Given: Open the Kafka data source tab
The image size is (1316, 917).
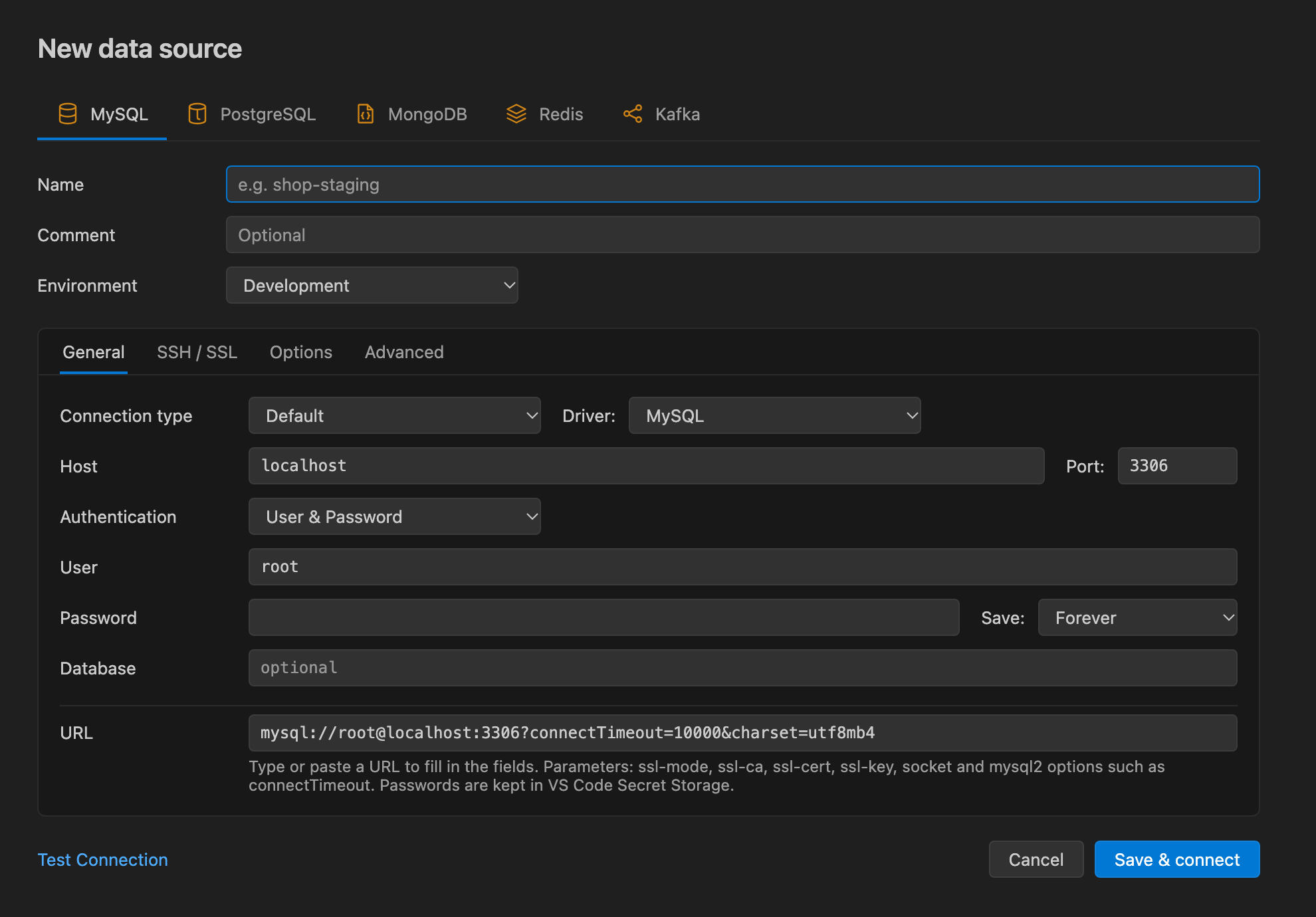Looking at the screenshot, I should click(661, 114).
